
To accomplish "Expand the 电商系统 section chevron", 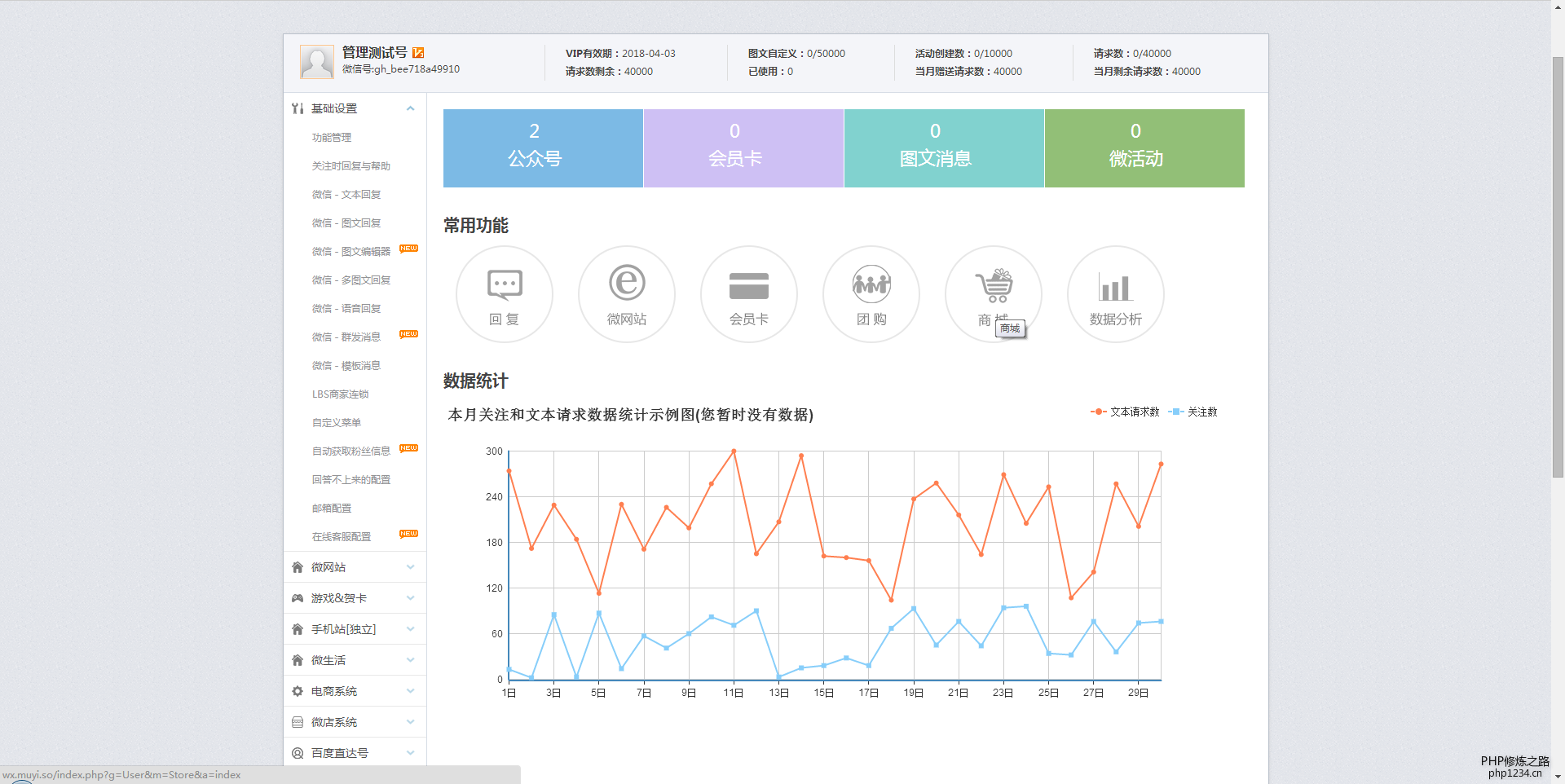I will 411,691.
